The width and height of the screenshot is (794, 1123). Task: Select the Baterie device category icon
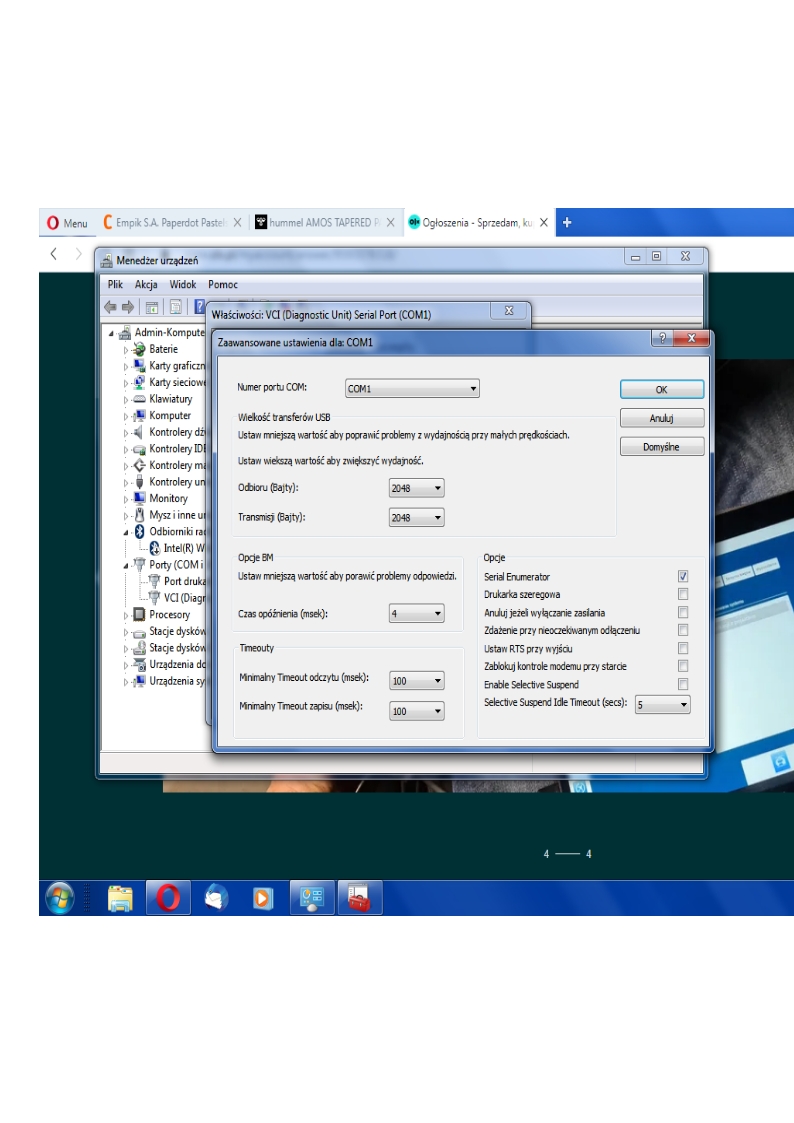pyautogui.click(x=140, y=349)
